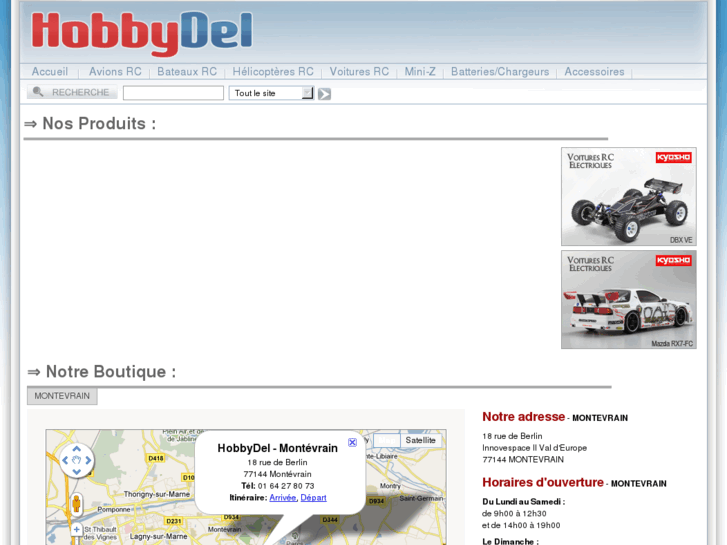Click the Nos Produits heading

(90, 124)
